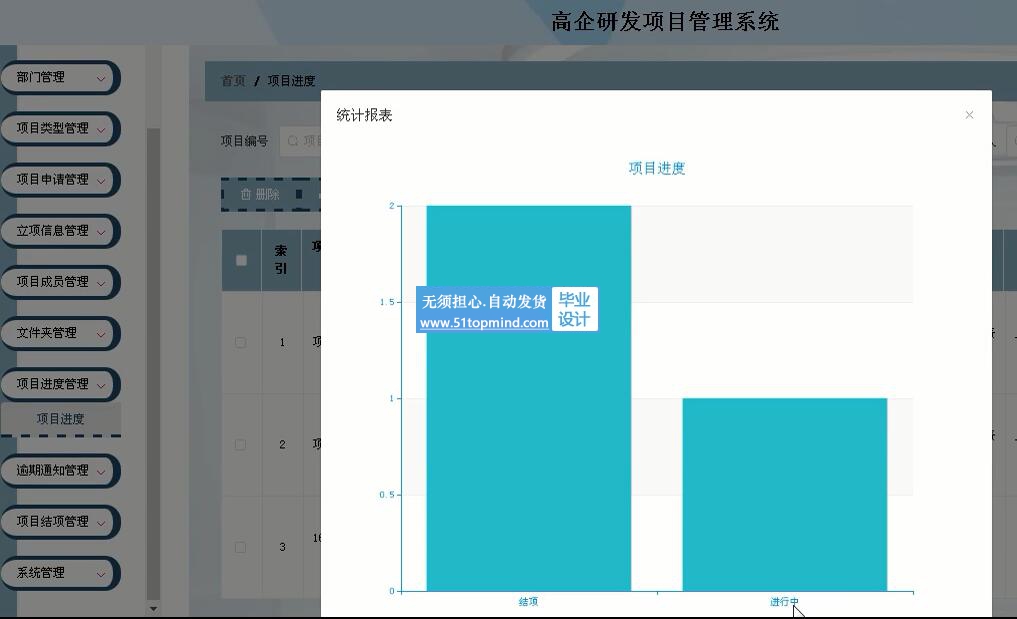Expand the 项目类型管理 menu
This screenshot has width=1017, height=619.
pyautogui.click(x=58, y=129)
